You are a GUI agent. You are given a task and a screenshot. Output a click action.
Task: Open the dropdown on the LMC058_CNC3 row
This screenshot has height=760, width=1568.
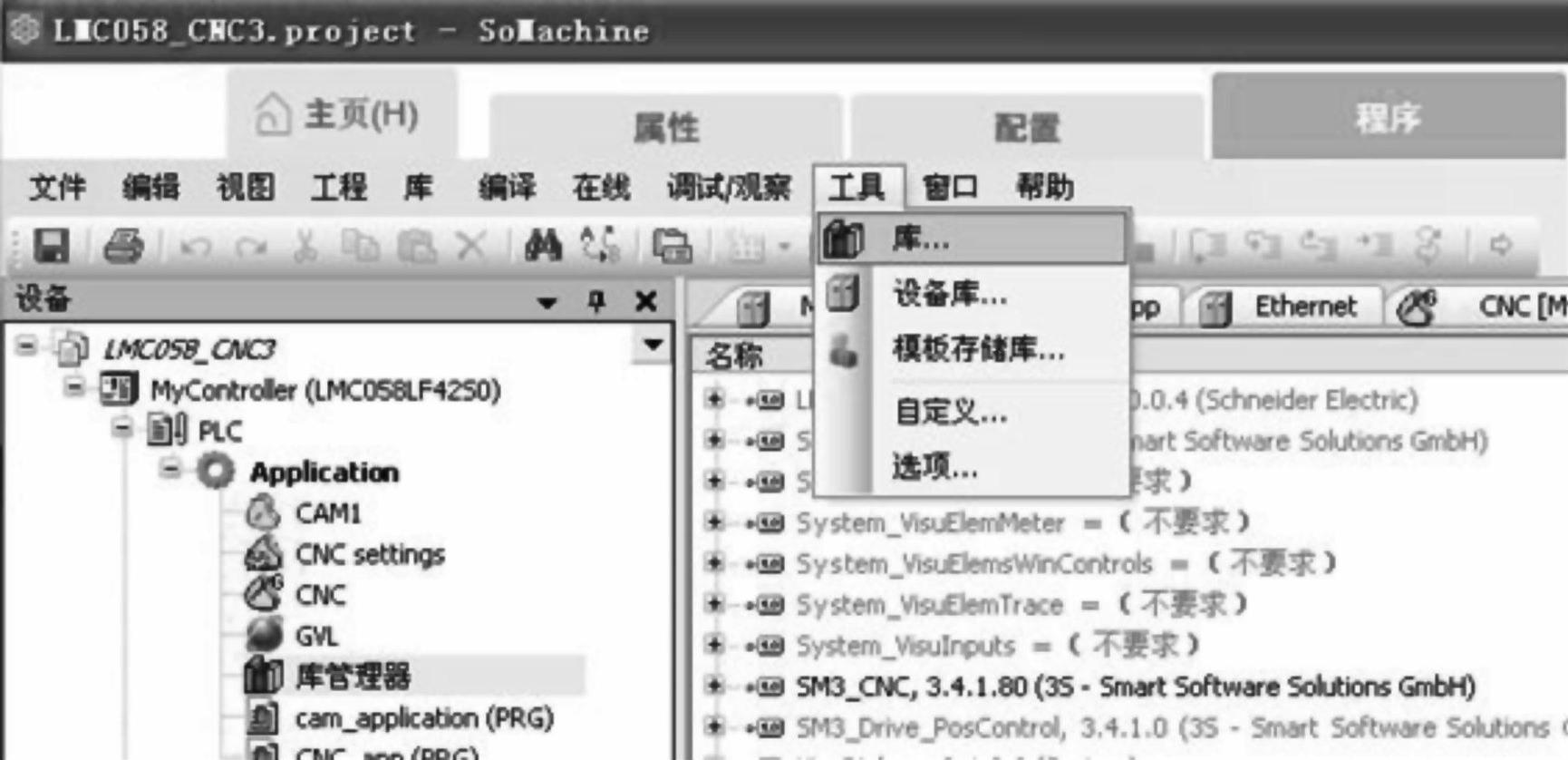click(x=653, y=346)
